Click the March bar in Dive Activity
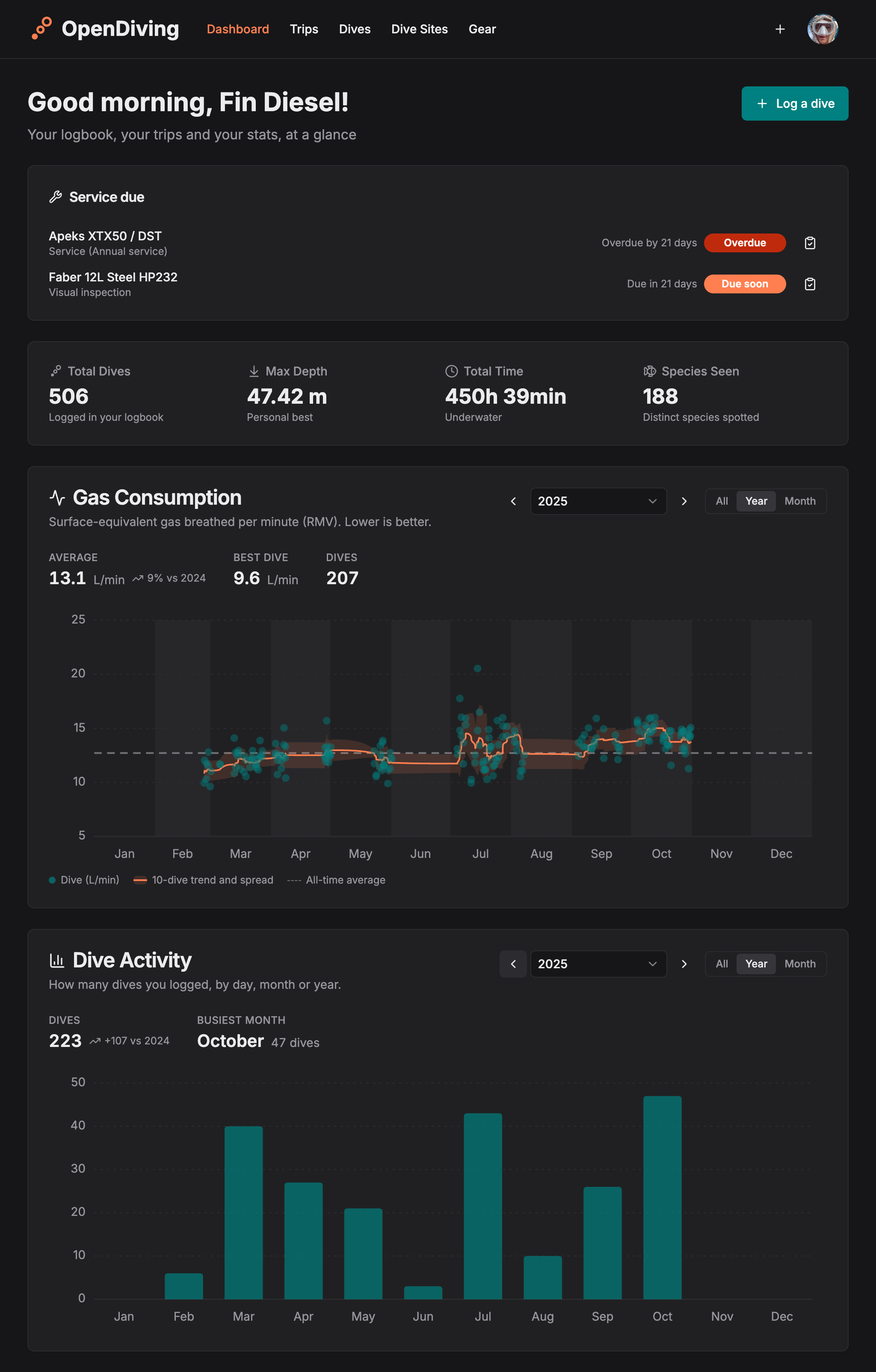This screenshot has height=1372, width=876. [x=243, y=1212]
